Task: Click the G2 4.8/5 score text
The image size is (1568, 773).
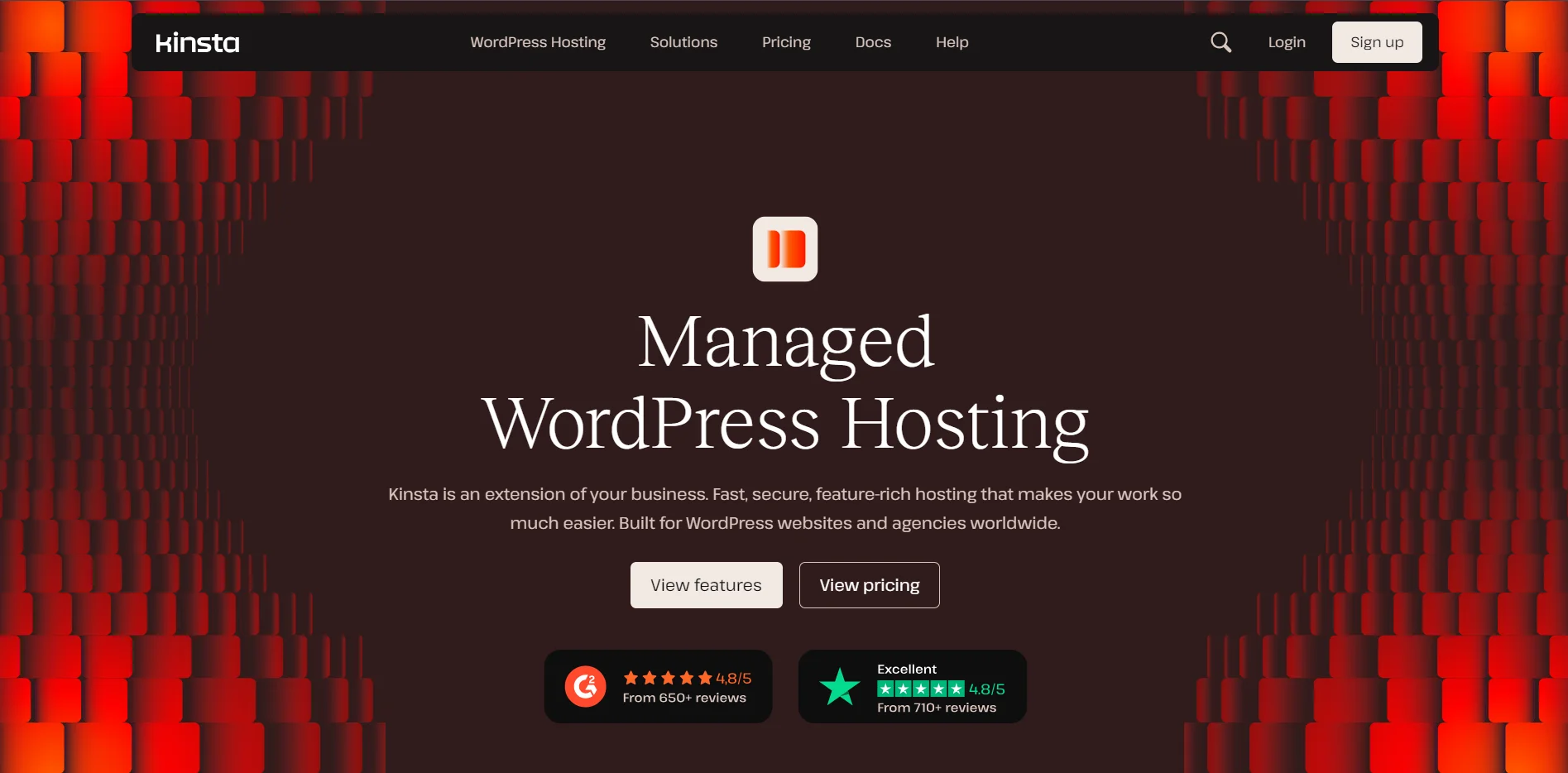Action: coord(734,679)
